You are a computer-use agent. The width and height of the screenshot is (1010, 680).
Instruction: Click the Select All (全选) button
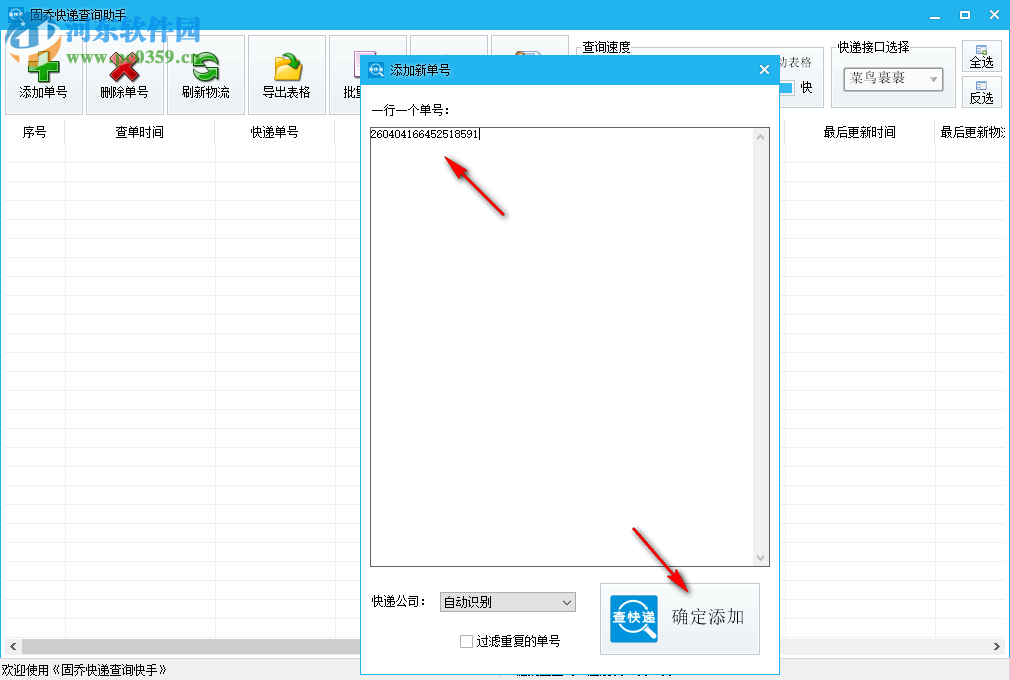tap(981, 56)
